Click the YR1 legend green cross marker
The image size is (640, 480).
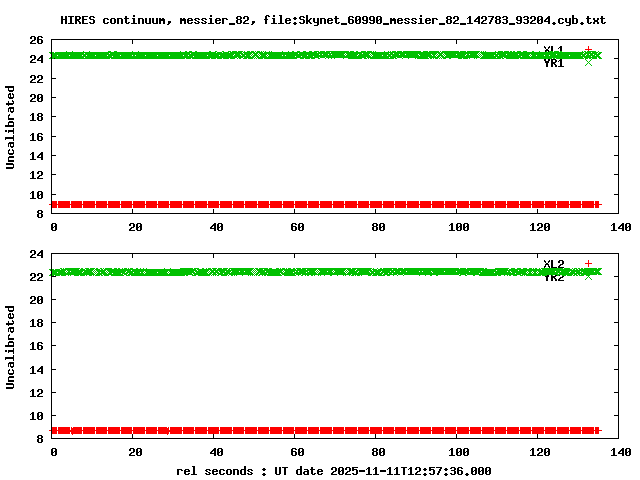click(x=588, y=62)
